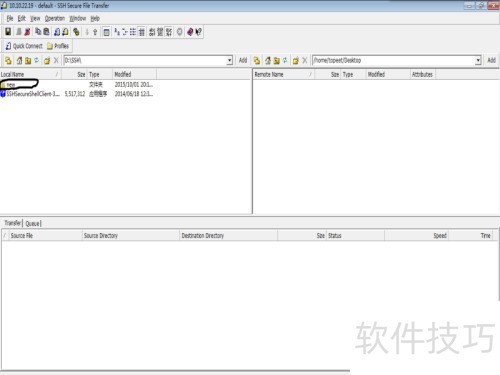Create new folder in local pane
Viewport: 500px width, 375px height.
(x=47, y=60)
